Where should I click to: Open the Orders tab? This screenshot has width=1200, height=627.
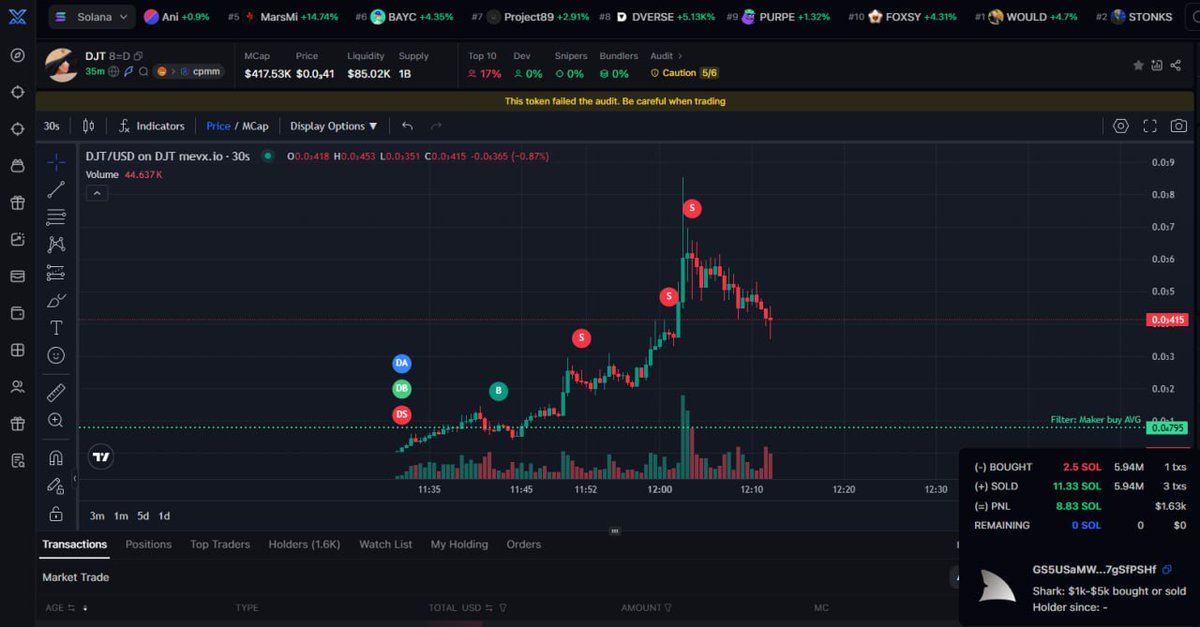click(x=523, y=544)
